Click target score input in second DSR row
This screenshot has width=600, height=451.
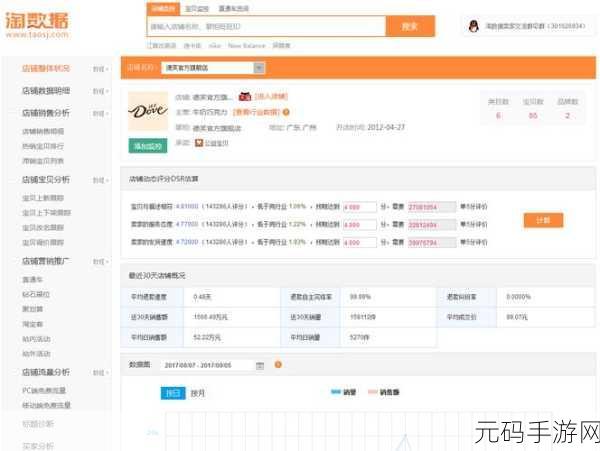pyautogui.click(x=360, y=225)
